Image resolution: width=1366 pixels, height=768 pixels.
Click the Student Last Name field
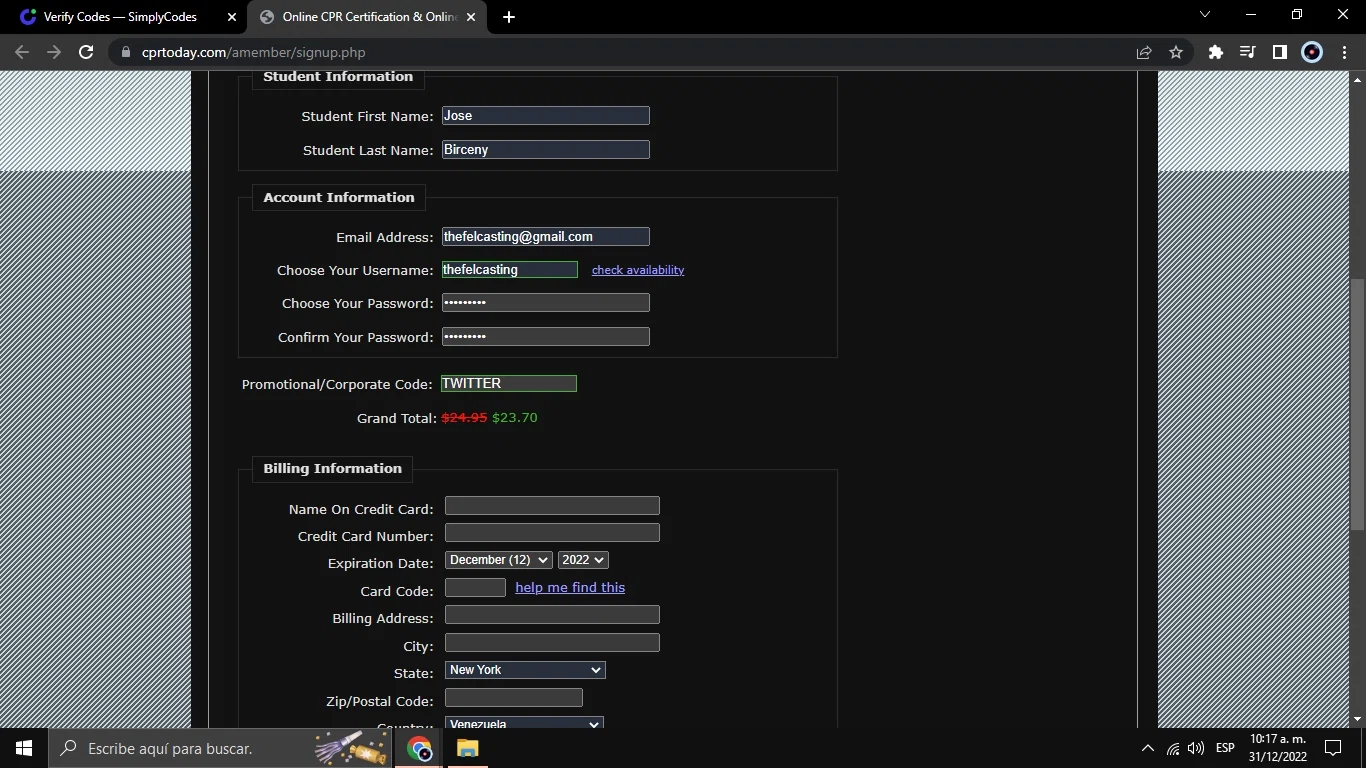coord(546,150)
